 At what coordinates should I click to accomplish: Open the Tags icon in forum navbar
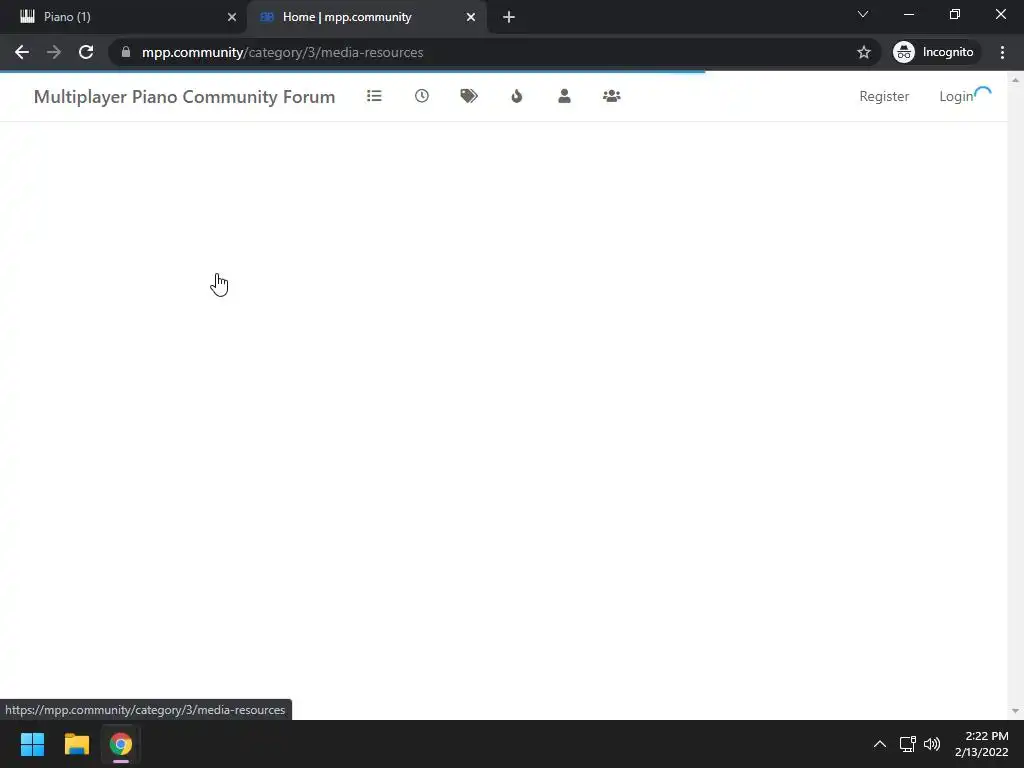pos(469,96)
